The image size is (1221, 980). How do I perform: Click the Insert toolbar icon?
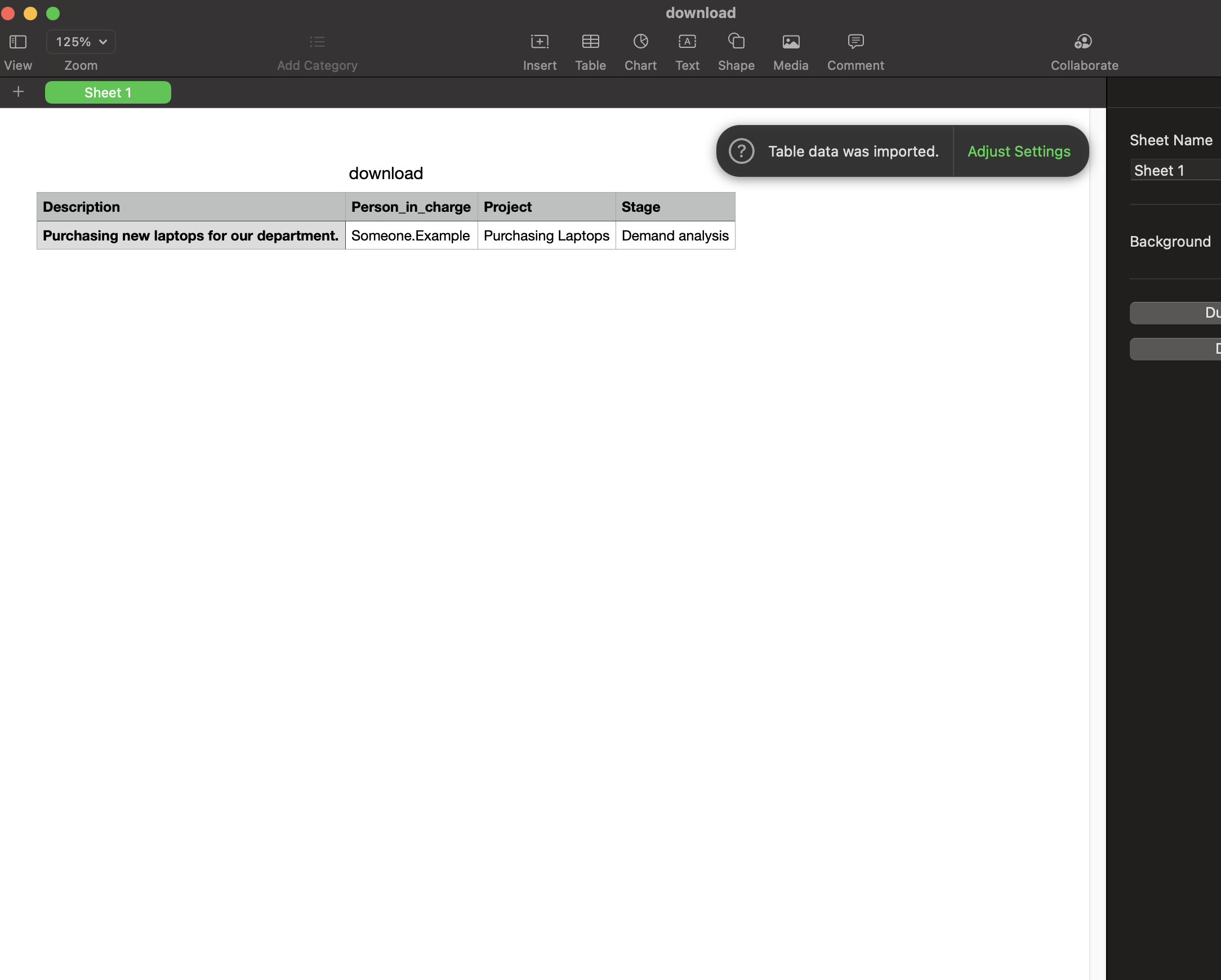pyautogui.click(x=539, y=42)
